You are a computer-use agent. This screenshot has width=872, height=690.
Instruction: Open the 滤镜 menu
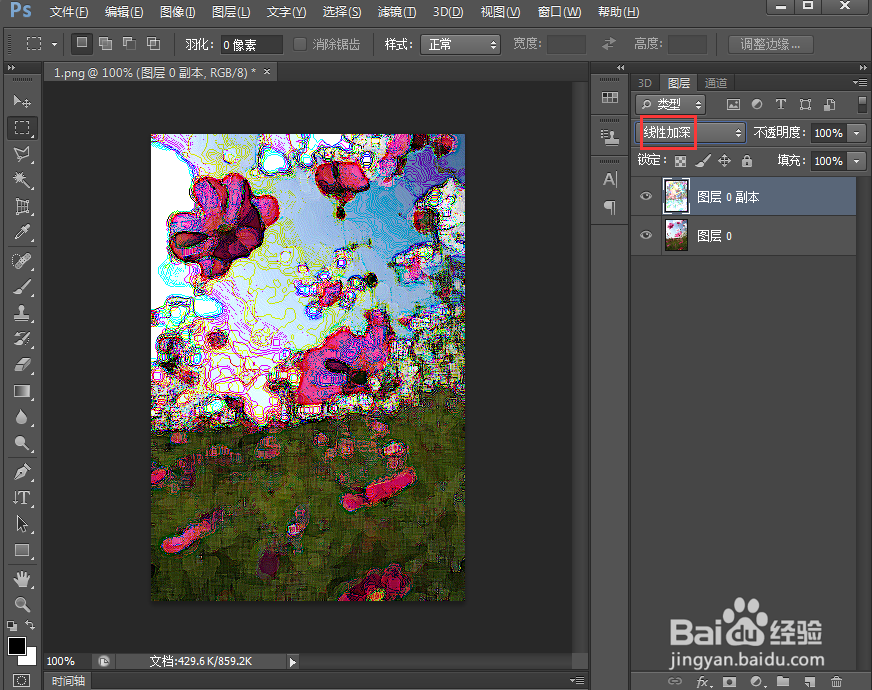coord(397,12)
